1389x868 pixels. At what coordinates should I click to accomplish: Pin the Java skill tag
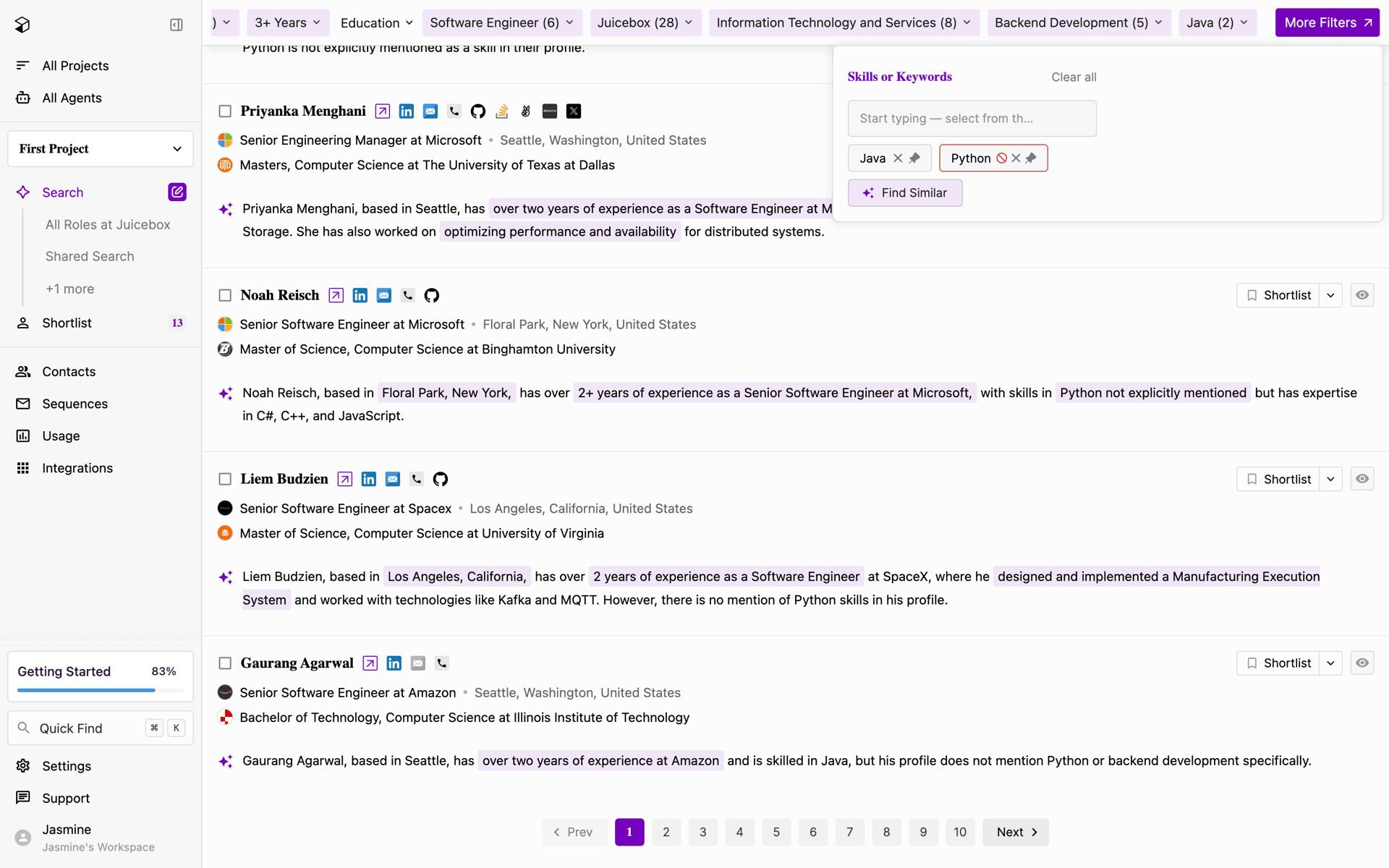pos(915,158)
